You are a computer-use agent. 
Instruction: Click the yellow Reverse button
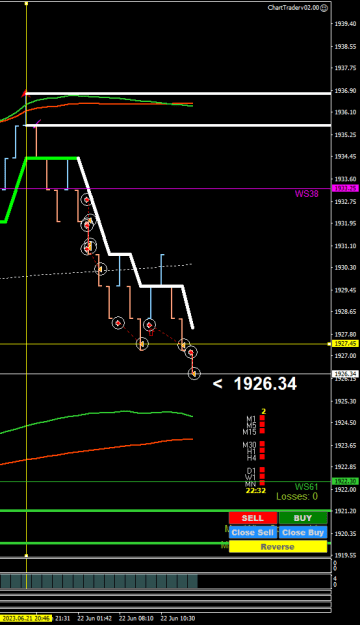pos(278,546)
